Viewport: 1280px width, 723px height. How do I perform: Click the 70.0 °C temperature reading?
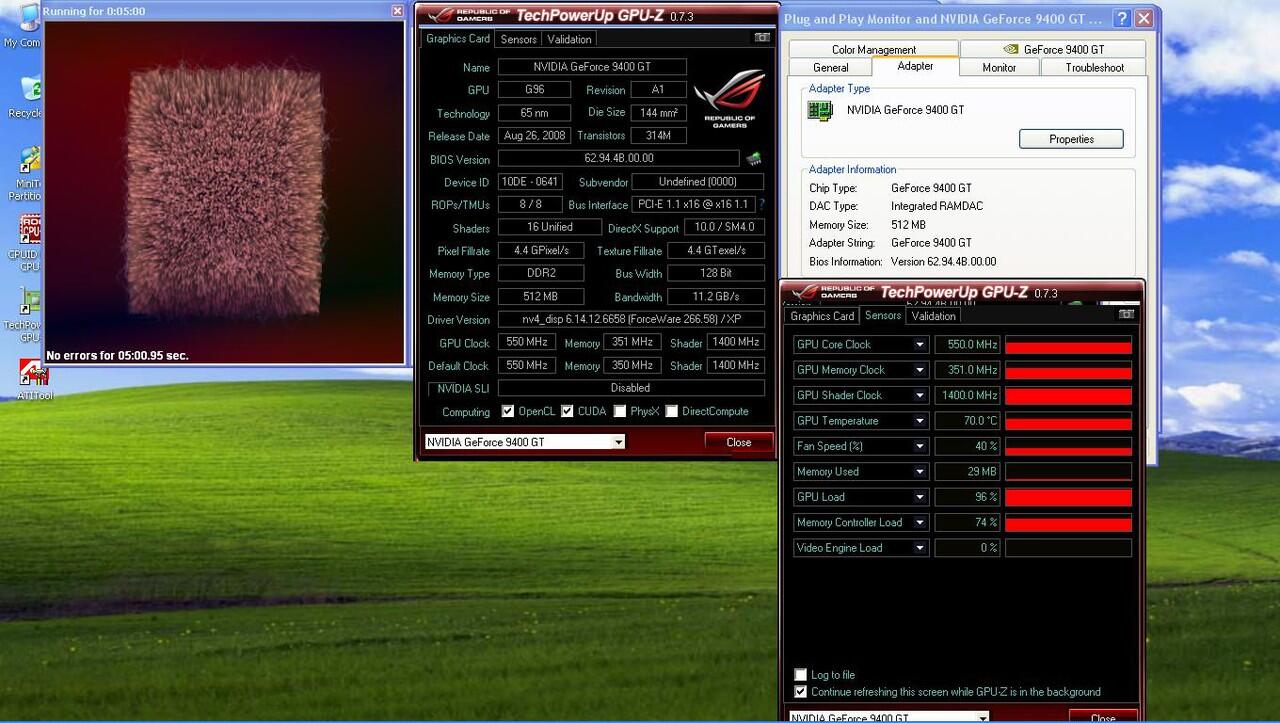coord(967,421)
